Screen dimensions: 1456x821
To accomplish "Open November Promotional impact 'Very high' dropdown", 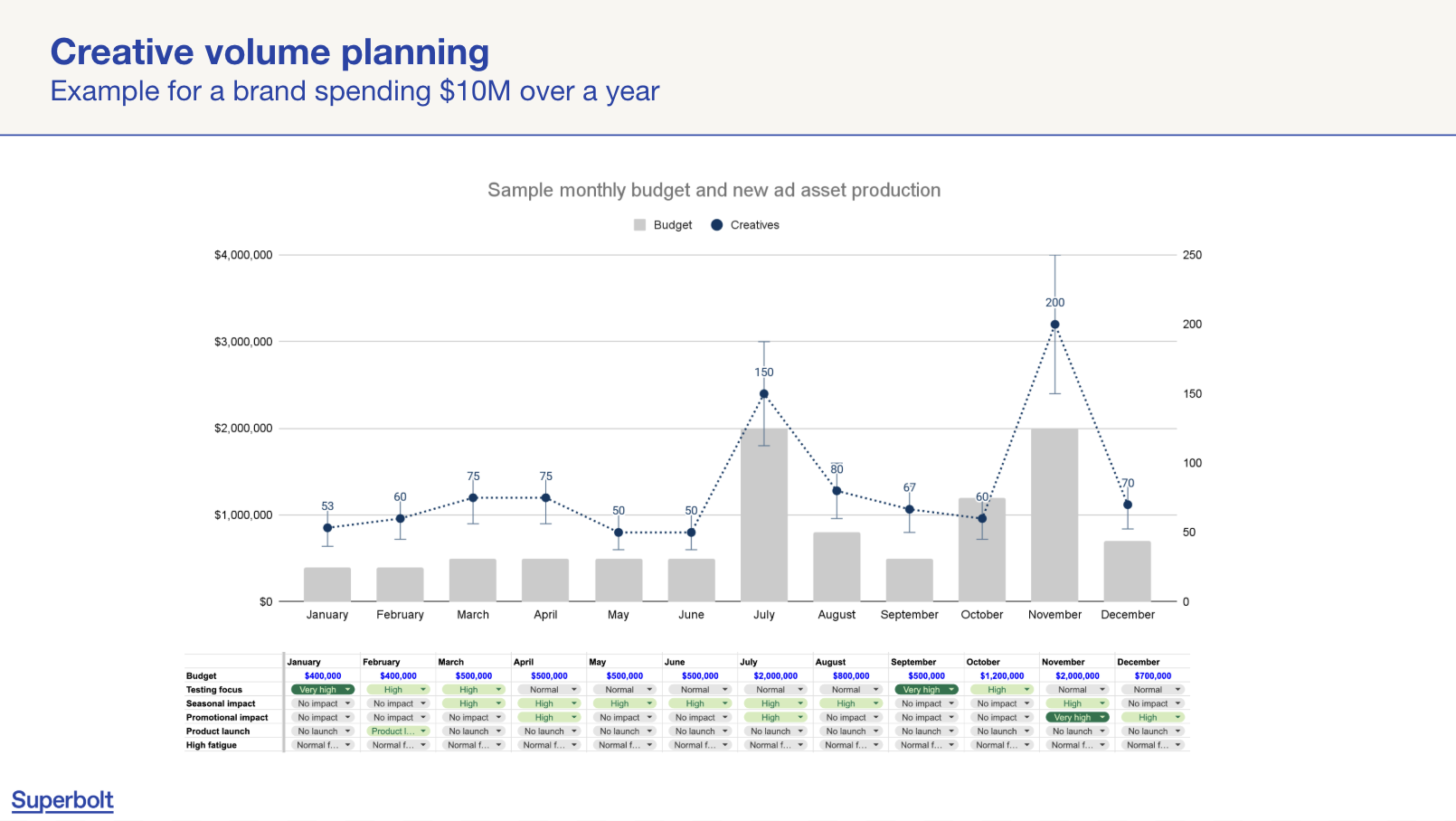I will tap(1077, 718).
